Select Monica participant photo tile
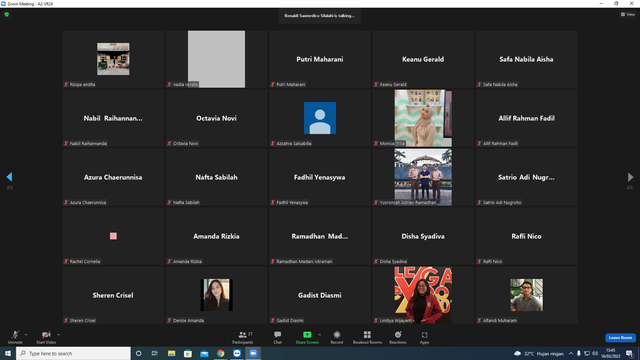The width and height of the screenshot is (640, 360). tap(423, 118)
